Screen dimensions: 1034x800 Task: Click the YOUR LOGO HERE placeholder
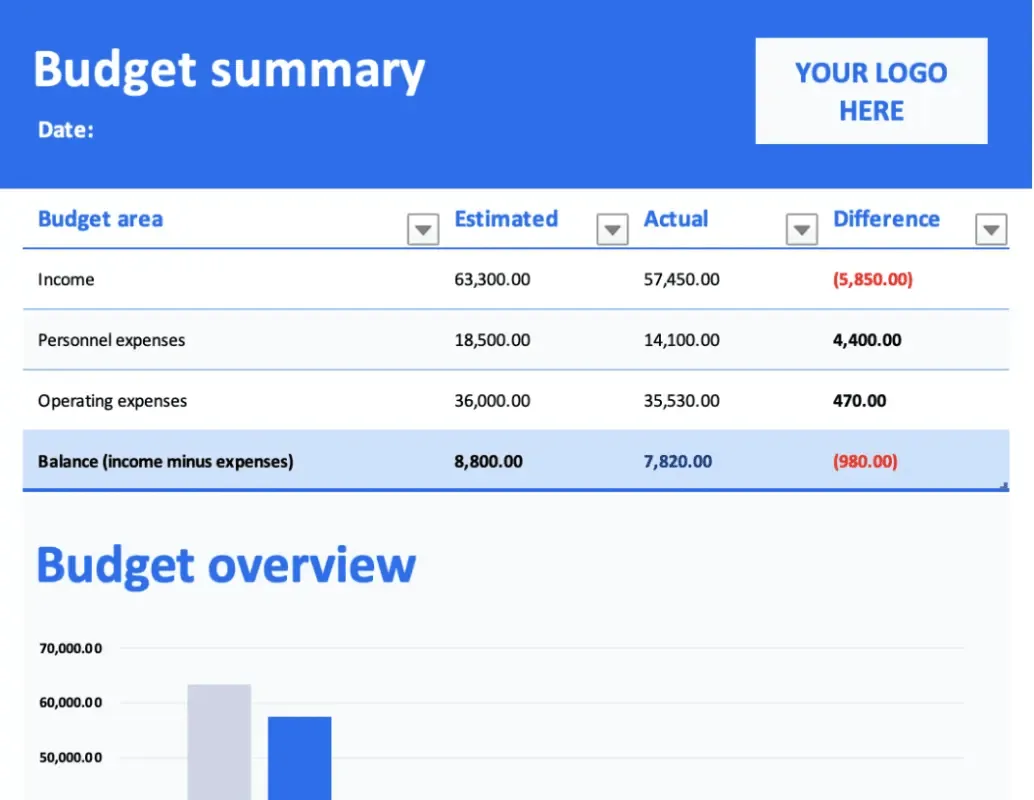tap(871, 91)
